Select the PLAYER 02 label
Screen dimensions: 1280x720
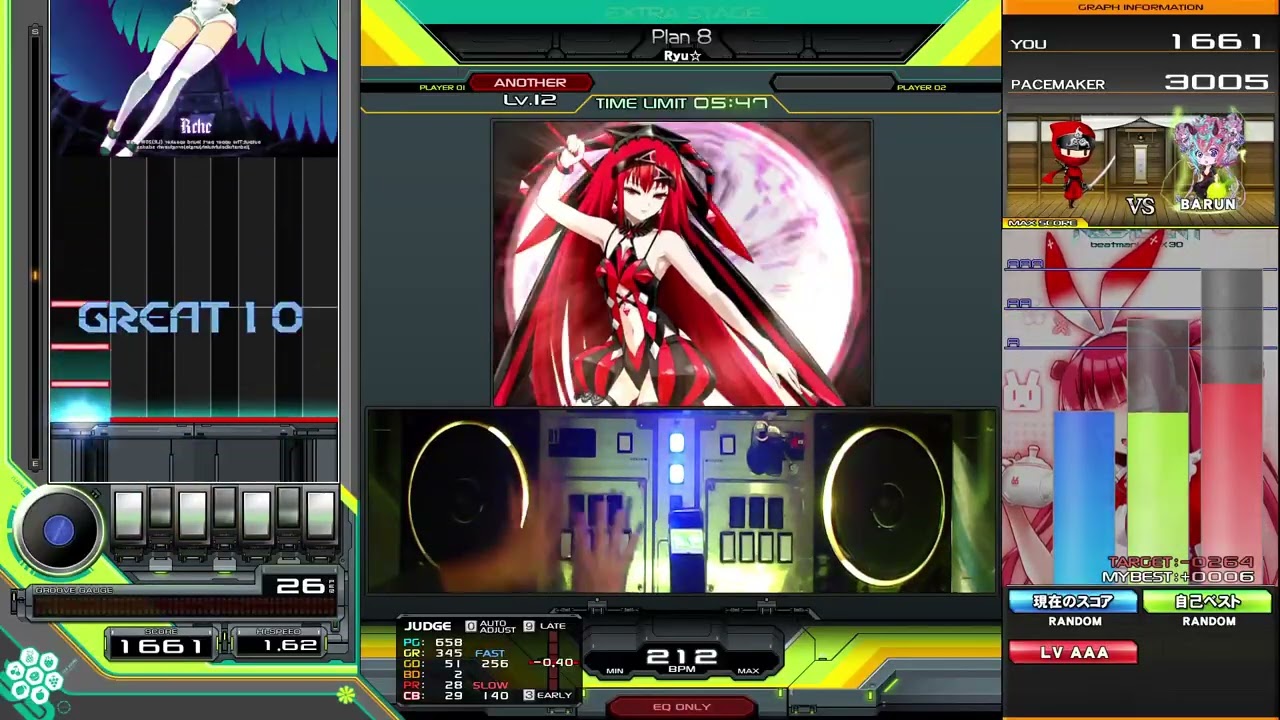921,88
